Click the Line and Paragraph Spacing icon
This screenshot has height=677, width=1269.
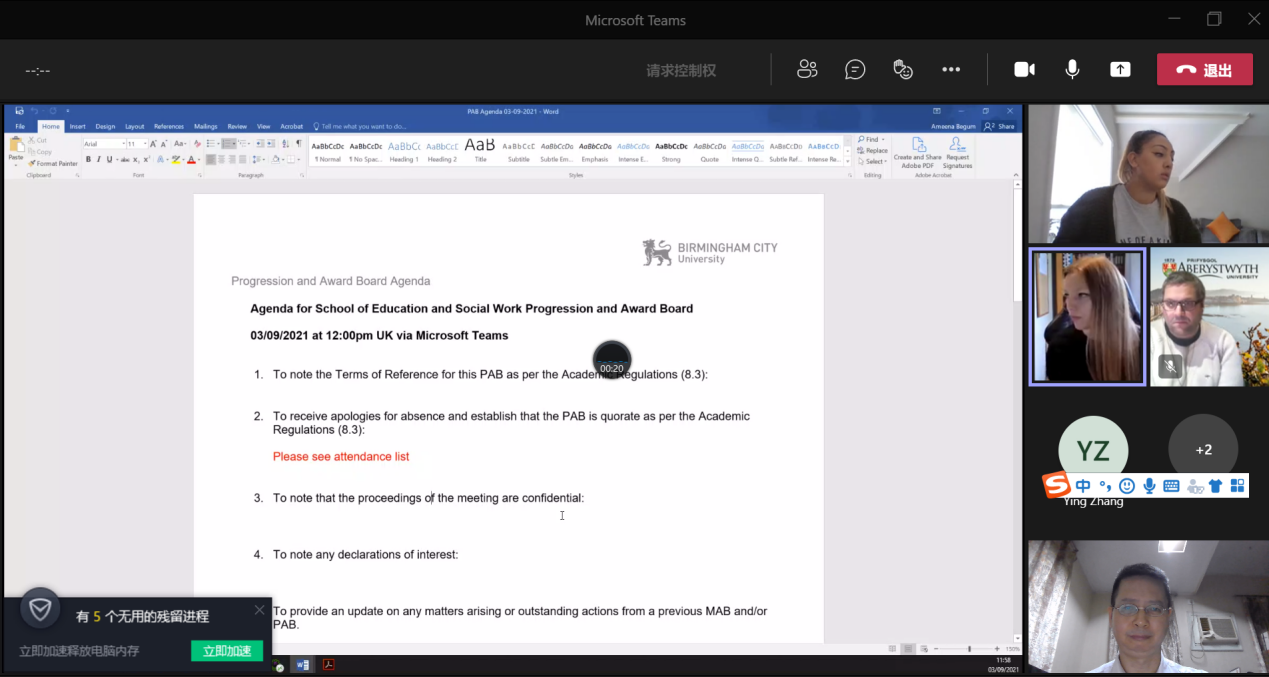pyautogui.click(x=259, y=159)
